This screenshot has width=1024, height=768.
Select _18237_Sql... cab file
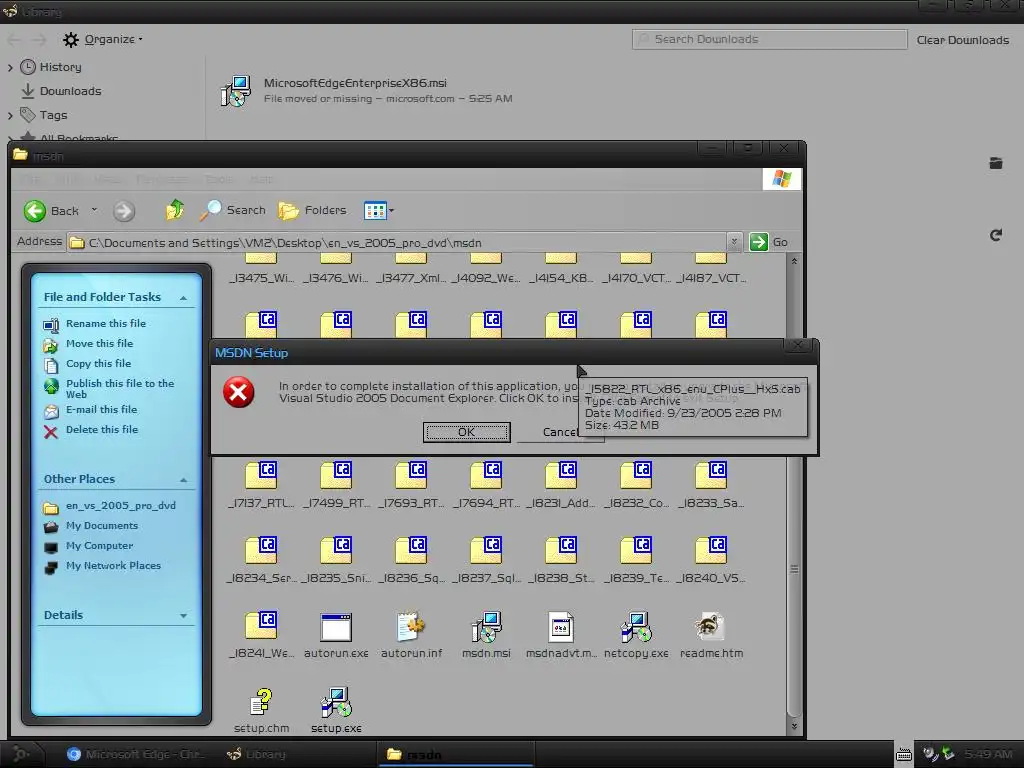click(487, 551)
